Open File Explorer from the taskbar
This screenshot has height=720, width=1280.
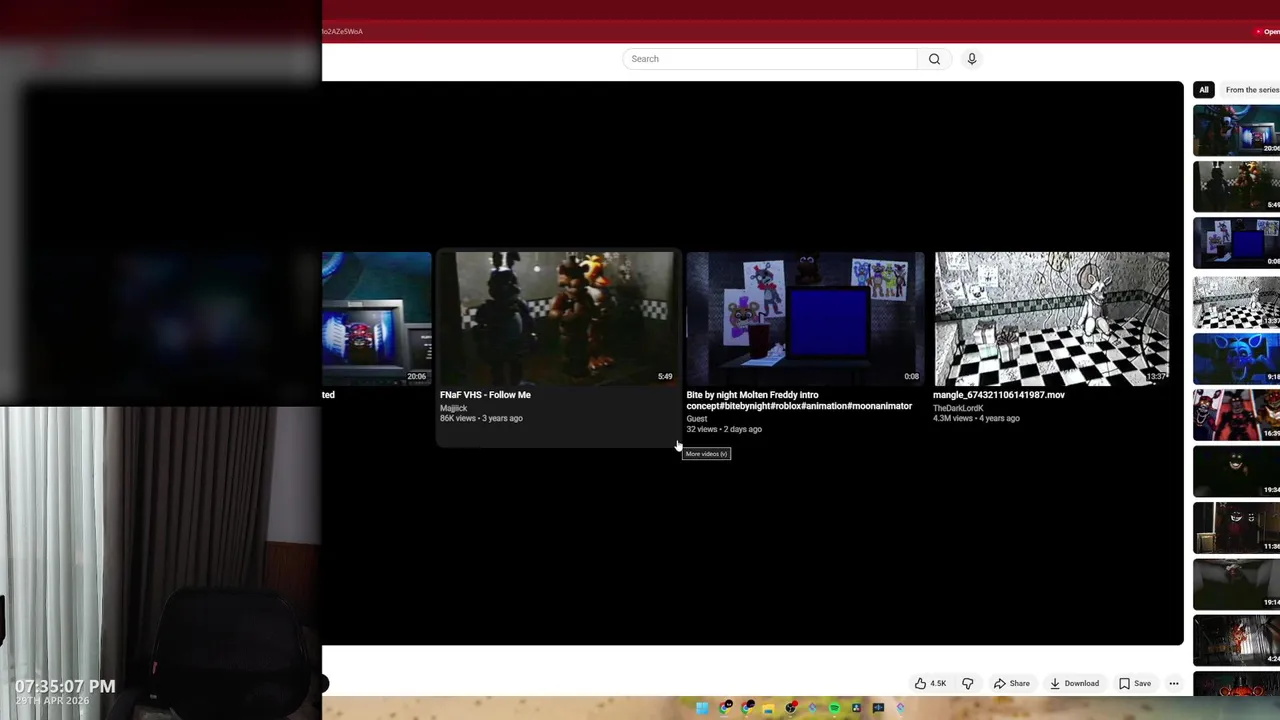click(768, 708)
